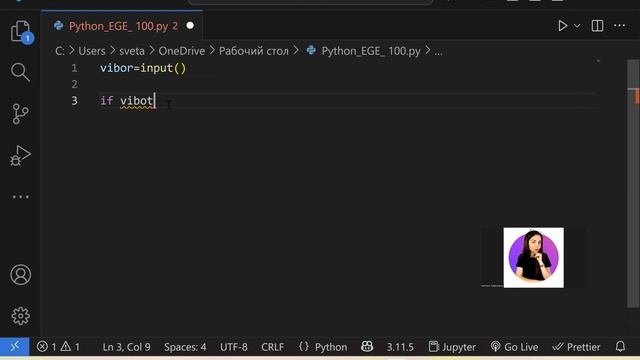Screen dimensions: 640x360
Task: Expand the run options dropdown arrow
Action: tap(577, 26)
